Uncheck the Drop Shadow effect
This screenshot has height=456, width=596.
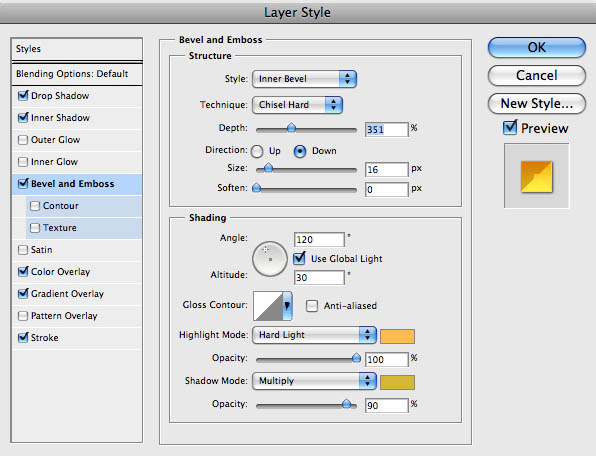[x=23, y=95]
